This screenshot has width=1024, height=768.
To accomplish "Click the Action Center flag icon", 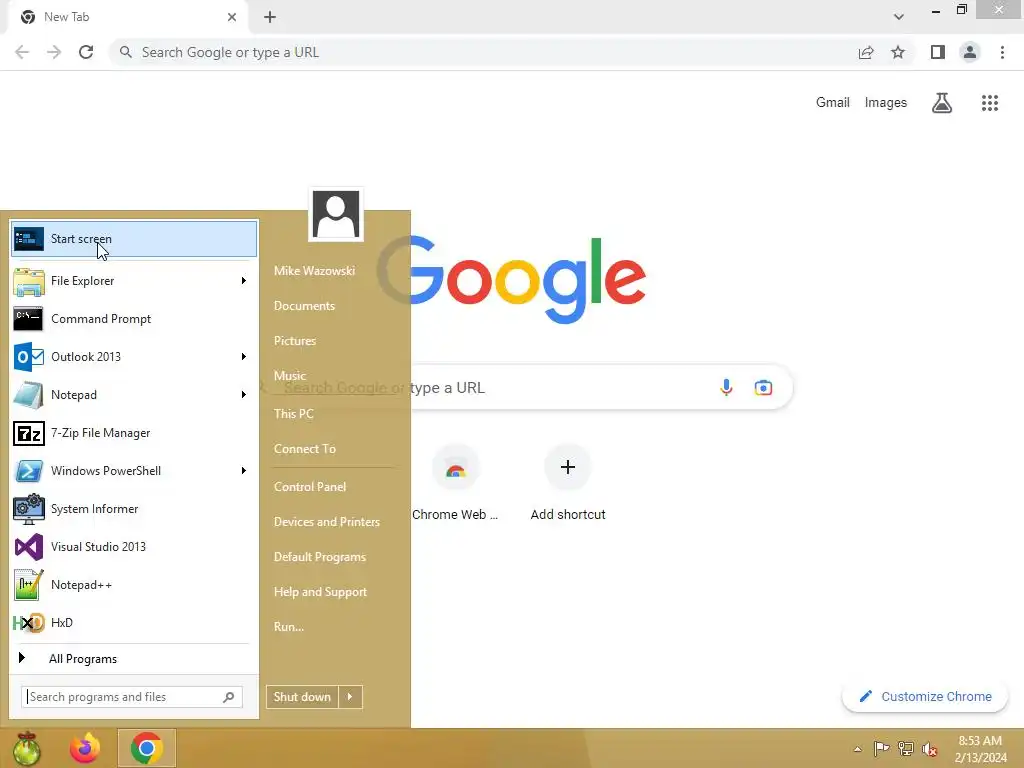I will pos(881,749).
